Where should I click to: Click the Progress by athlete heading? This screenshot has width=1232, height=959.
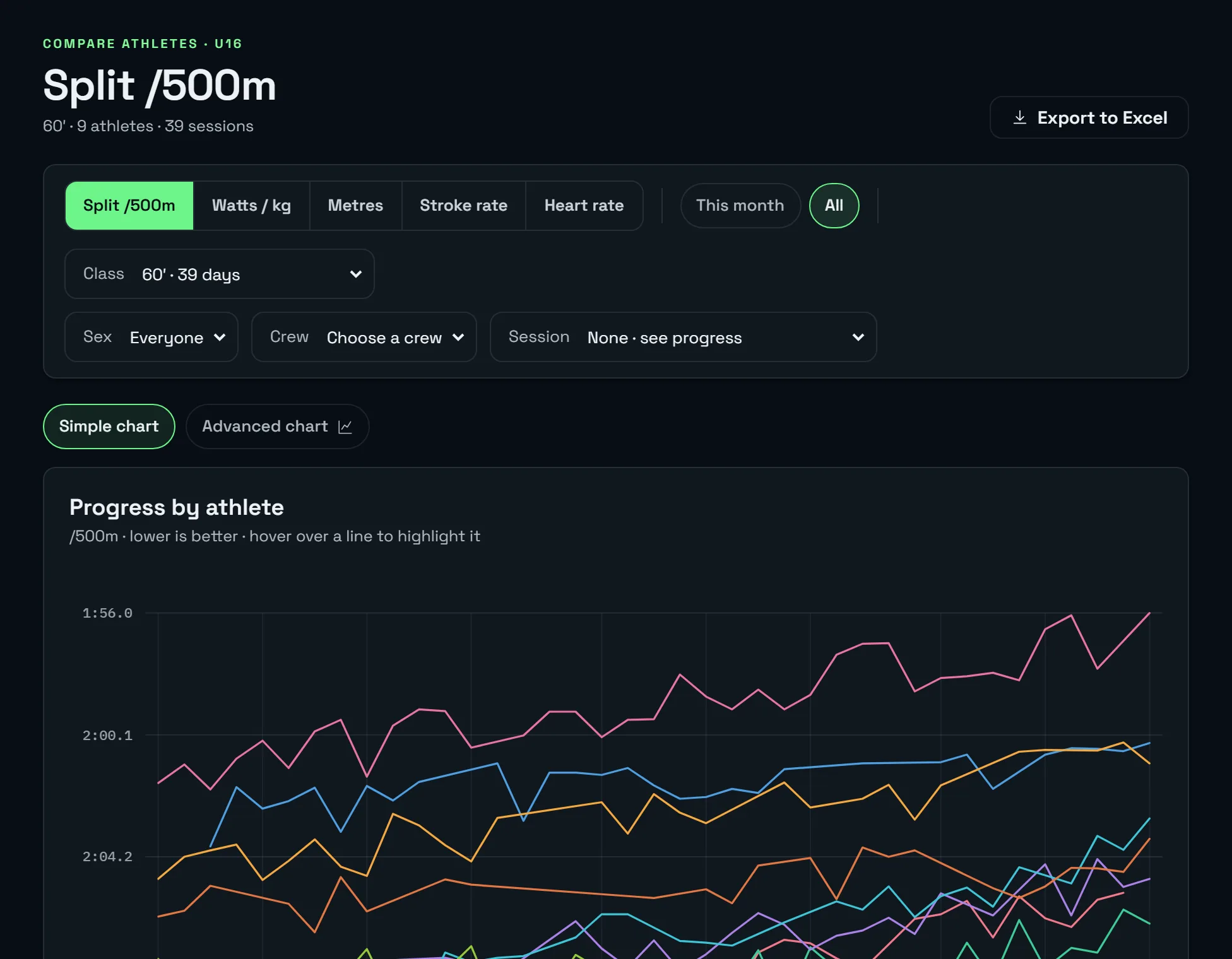tap(177, 507)
